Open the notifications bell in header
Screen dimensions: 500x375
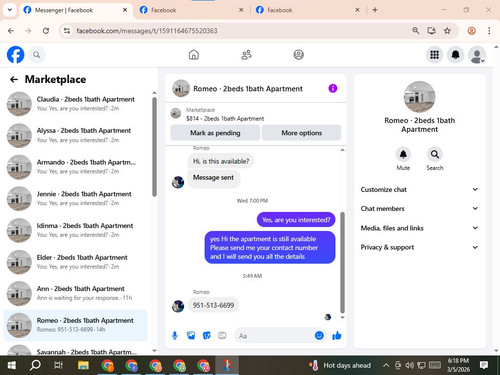click(456, 55)
